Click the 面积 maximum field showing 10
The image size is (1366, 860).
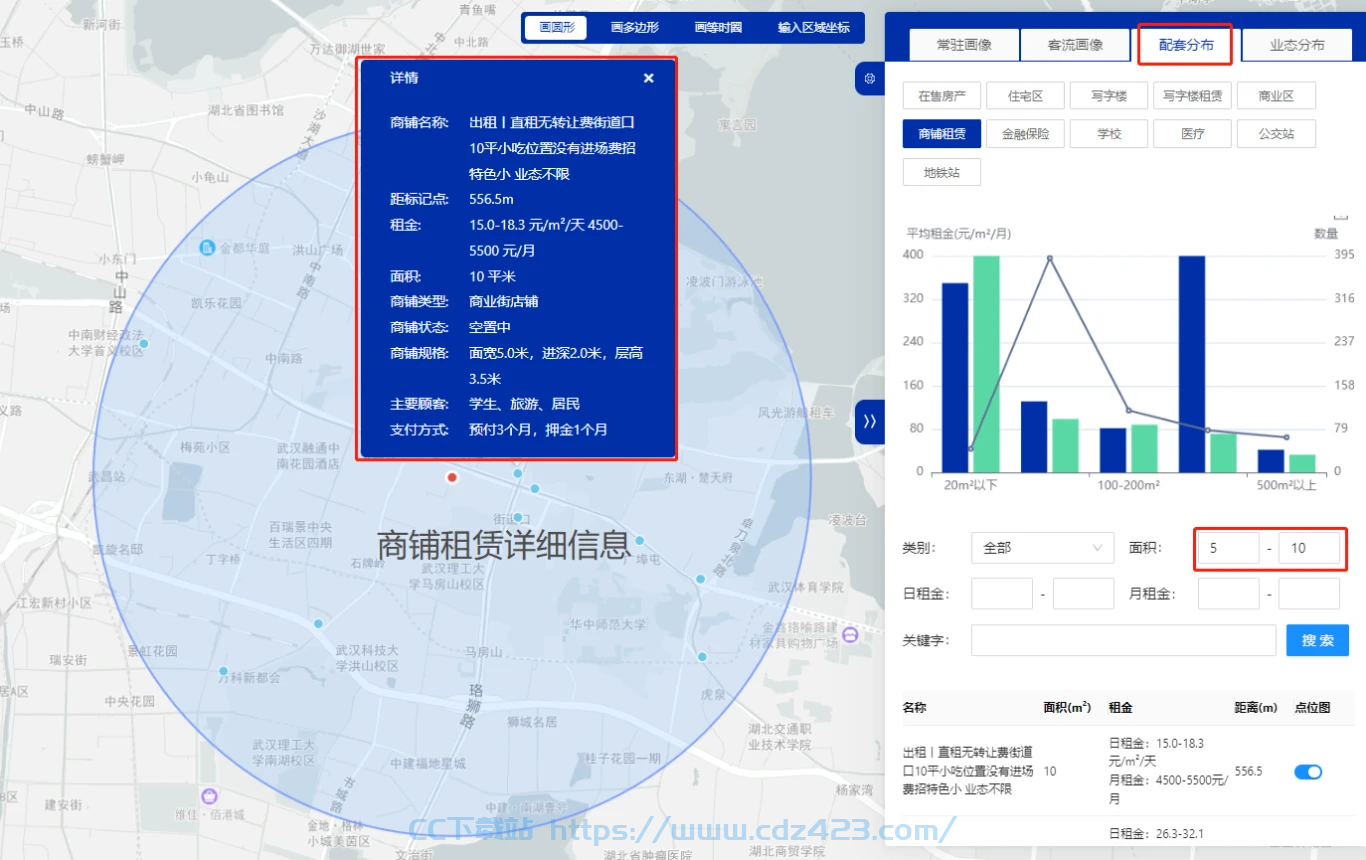pyautogui.click(x=1309, y=548)
